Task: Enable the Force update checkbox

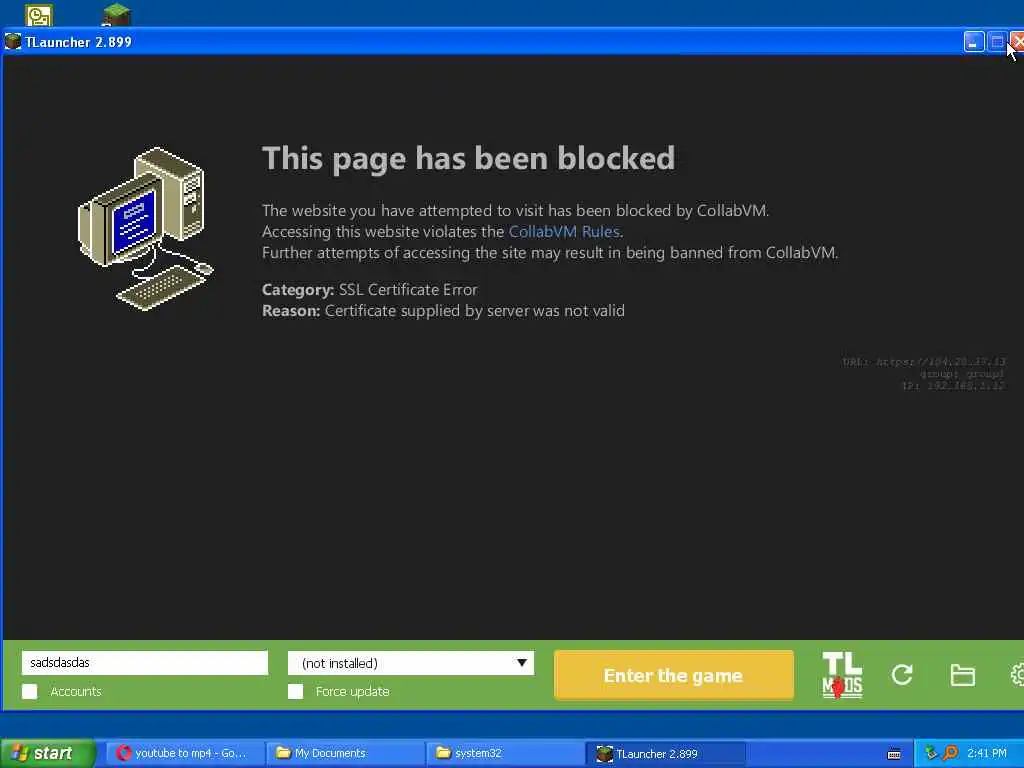Action: [x=295, y=692]
